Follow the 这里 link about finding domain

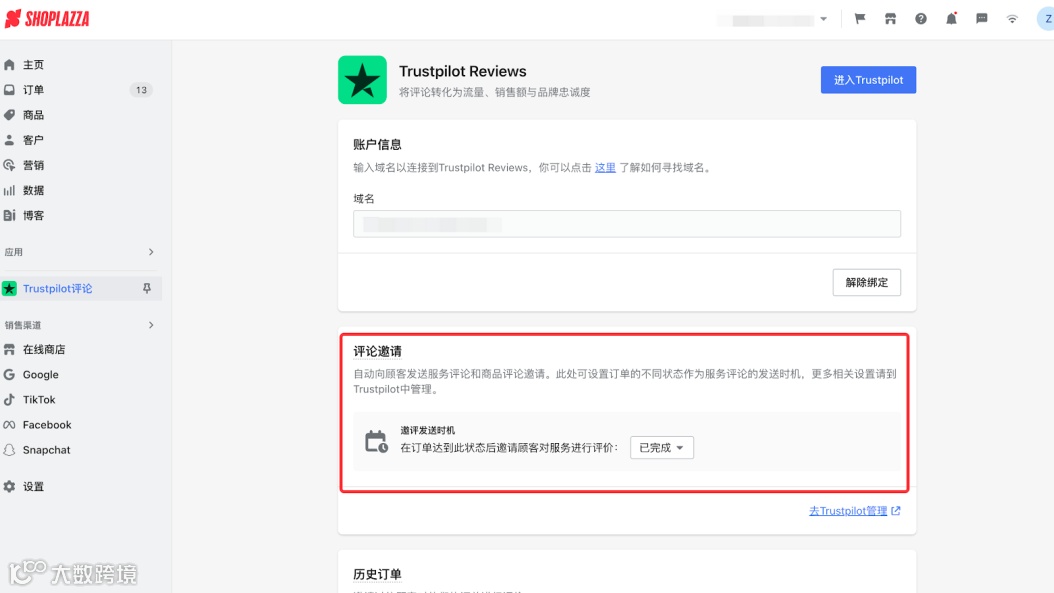[x=605, y=167]
